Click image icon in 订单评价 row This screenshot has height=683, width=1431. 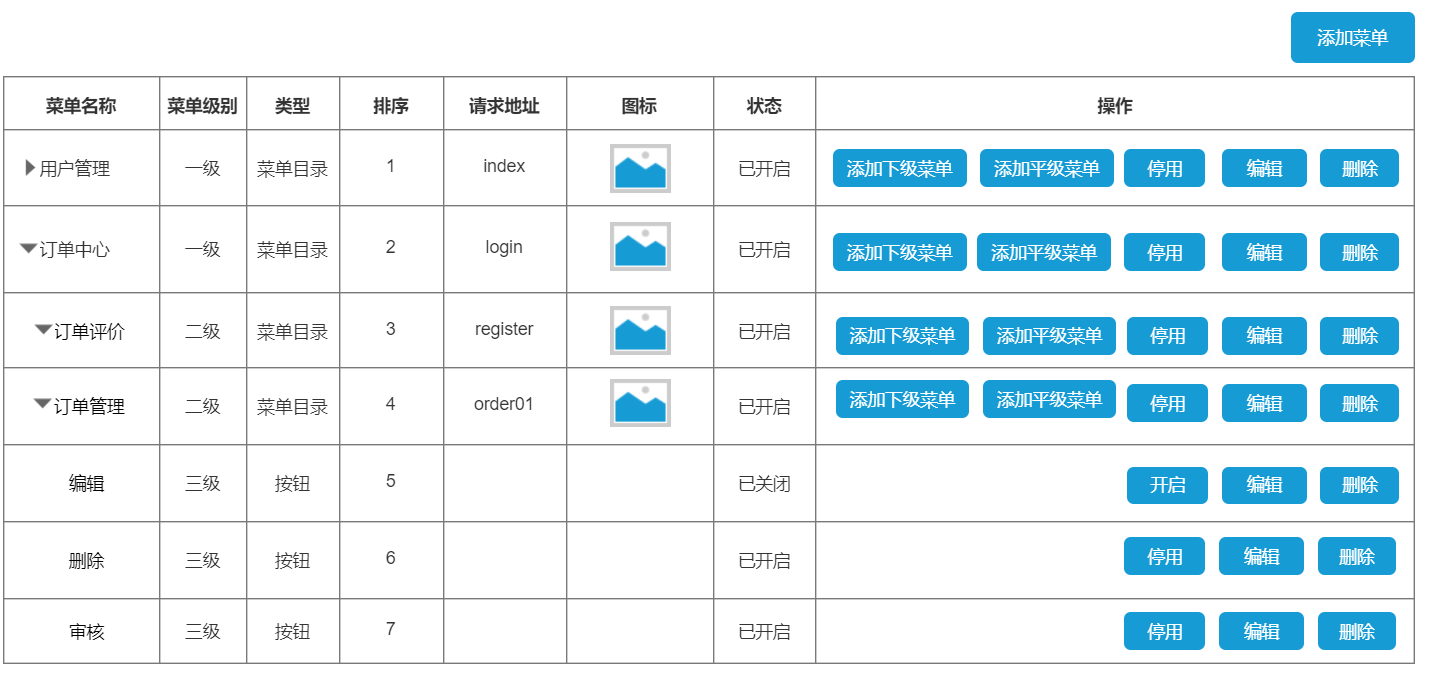pyautogui.click(x=640, y=330)
